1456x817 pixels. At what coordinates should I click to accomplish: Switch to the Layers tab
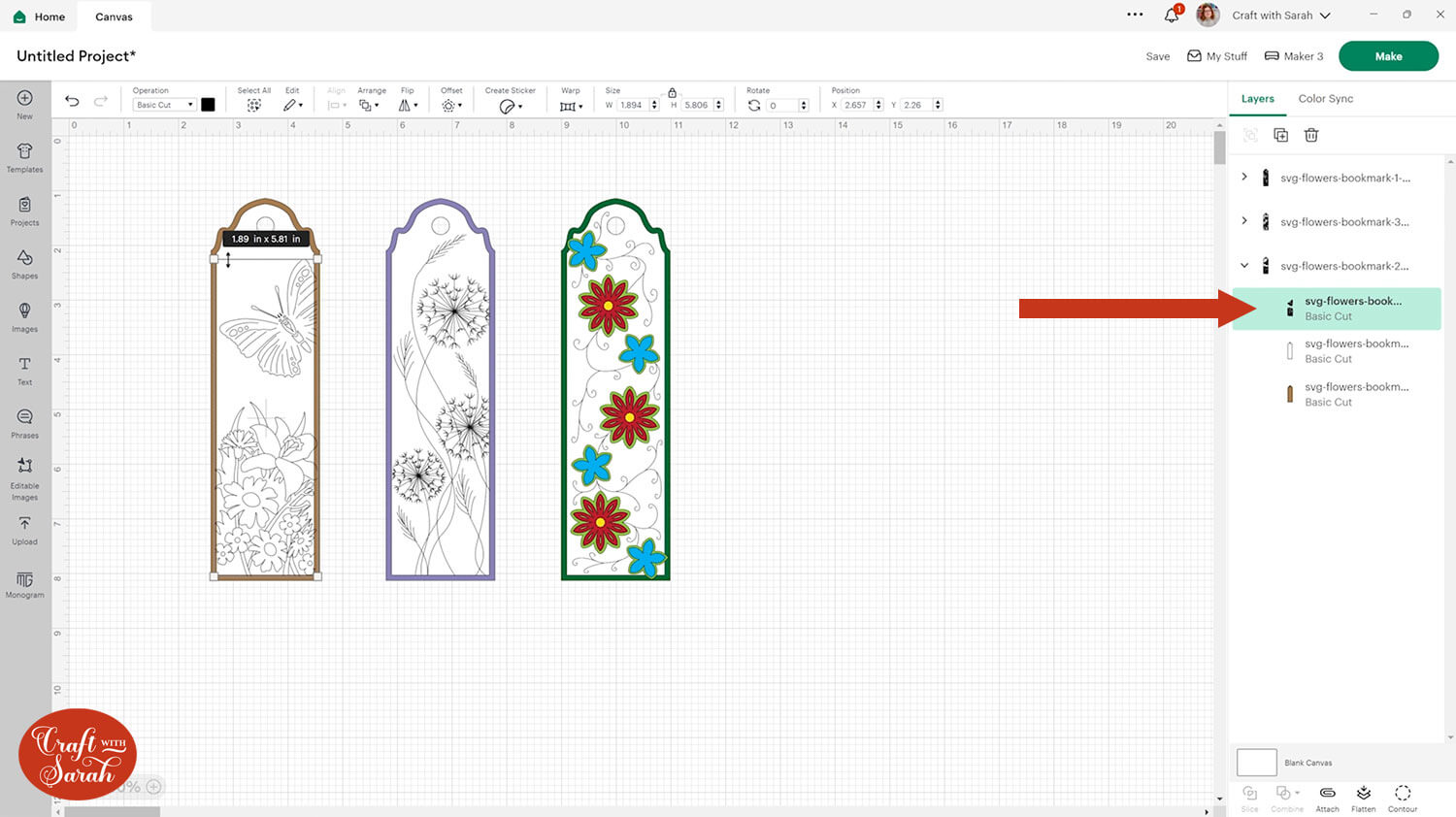[1257, 99]
